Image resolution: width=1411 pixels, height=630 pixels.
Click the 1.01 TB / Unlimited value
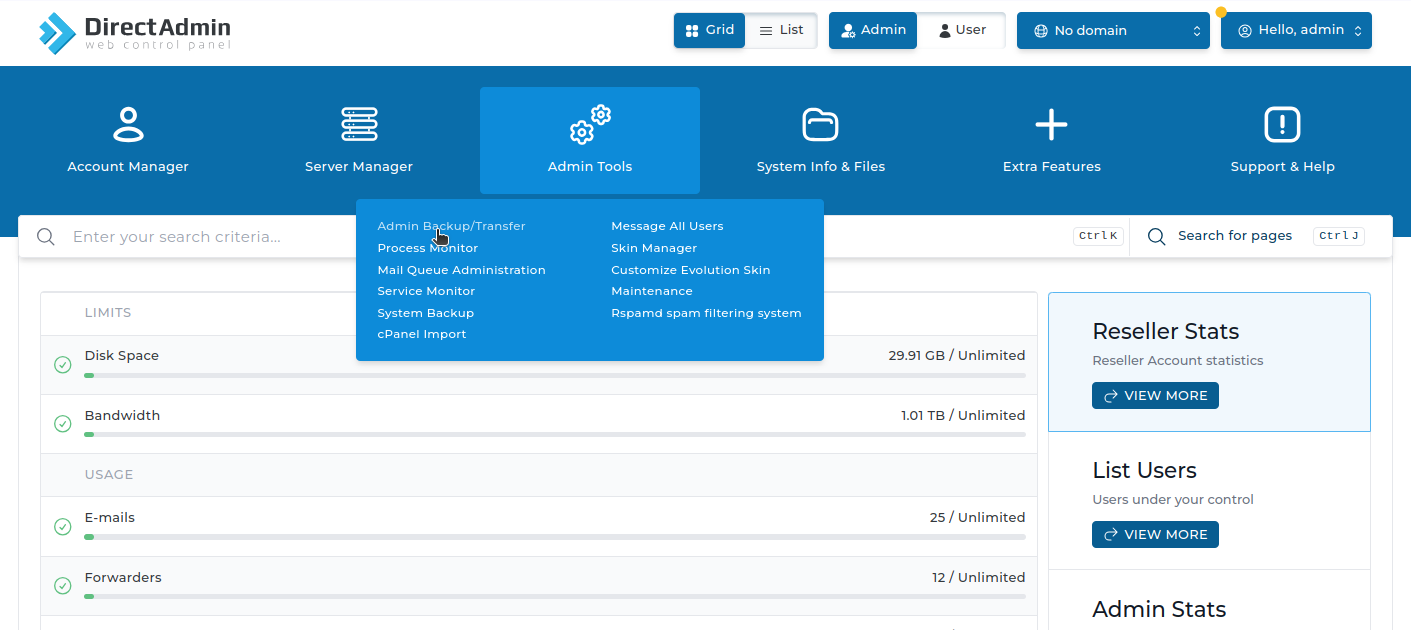coord(963,416)
